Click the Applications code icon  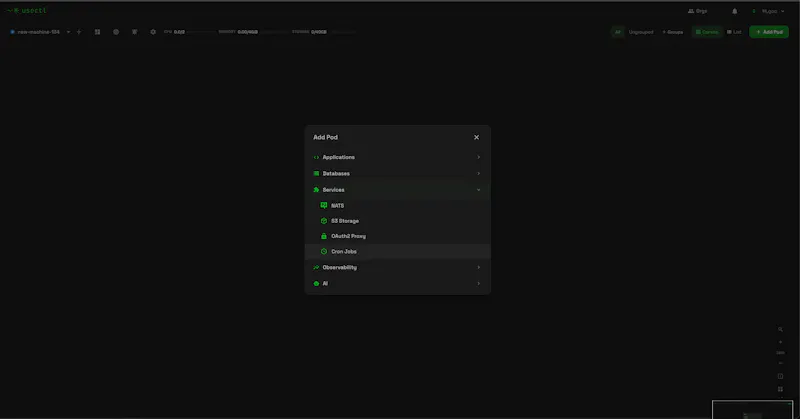coord(316,157)
